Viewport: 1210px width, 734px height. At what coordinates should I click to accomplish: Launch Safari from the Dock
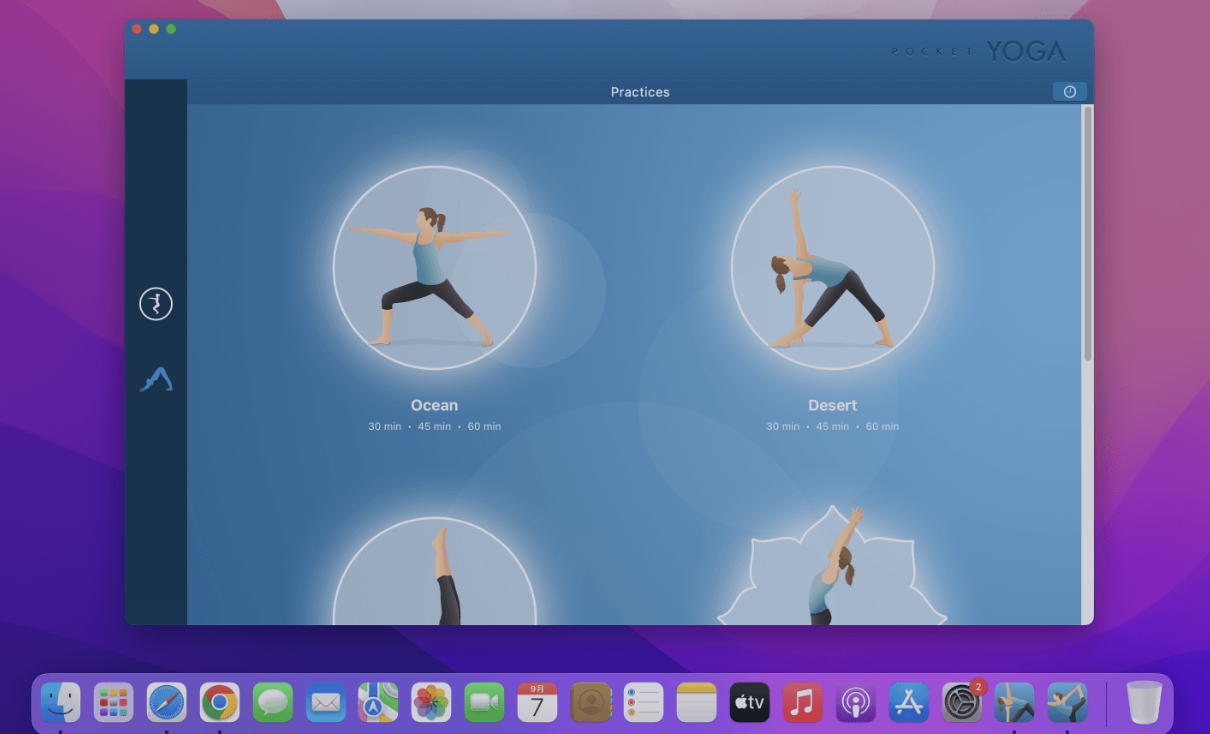click(x=166, y=701)
